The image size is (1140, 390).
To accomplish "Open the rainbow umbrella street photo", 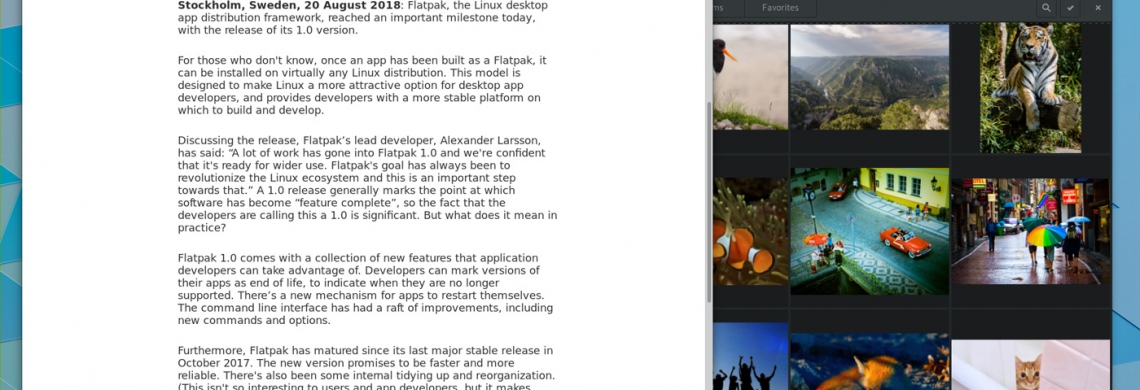I will click(1030, 231).
